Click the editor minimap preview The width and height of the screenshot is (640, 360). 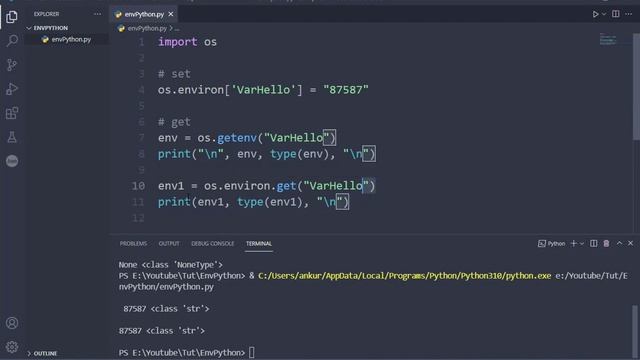click(608, 40)
